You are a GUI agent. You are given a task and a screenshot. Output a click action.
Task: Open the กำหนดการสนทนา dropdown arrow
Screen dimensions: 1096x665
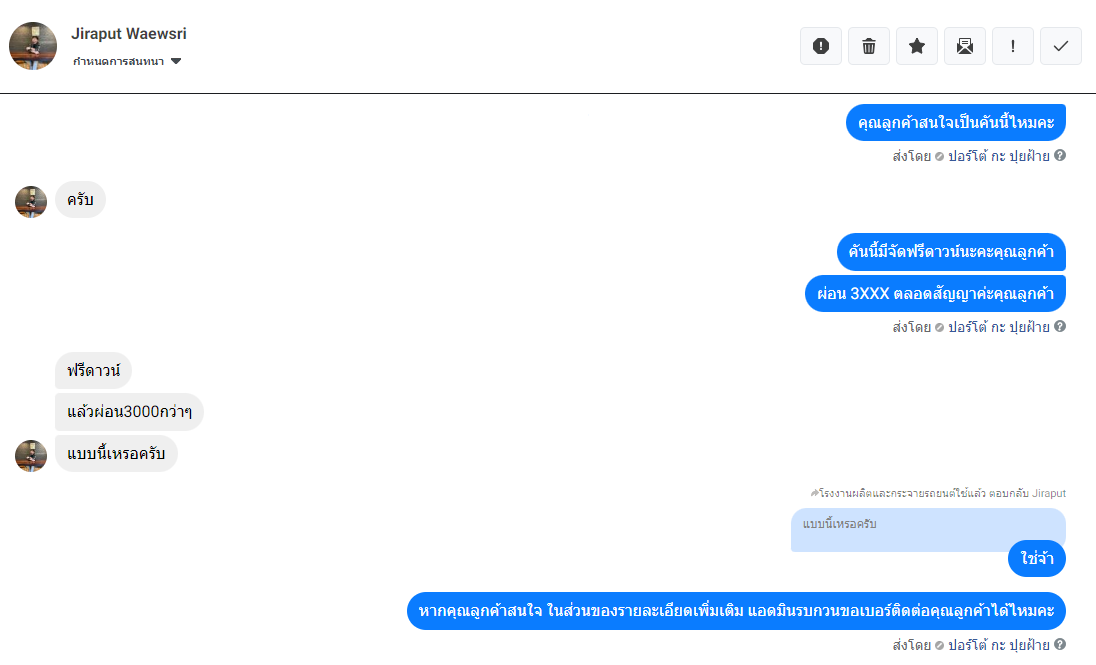176,62
